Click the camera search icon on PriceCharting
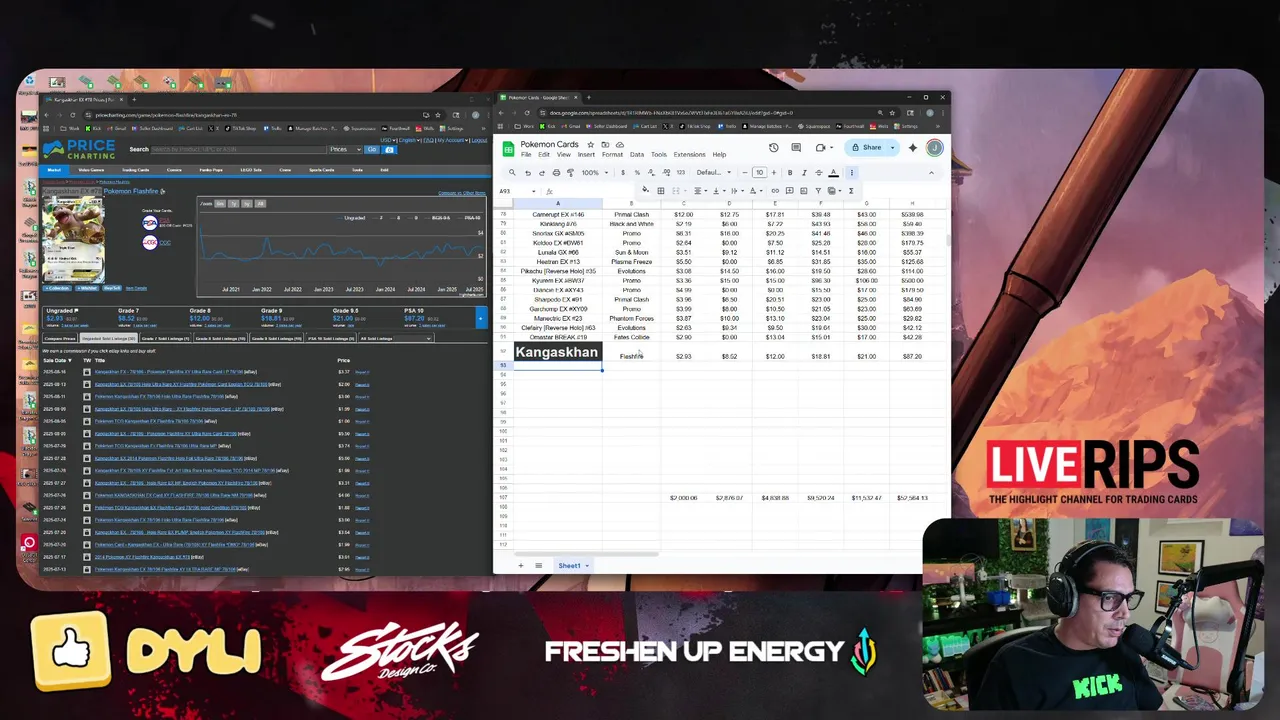The image size is (1280, 720). pyautogui.click(x=389, y=149)
